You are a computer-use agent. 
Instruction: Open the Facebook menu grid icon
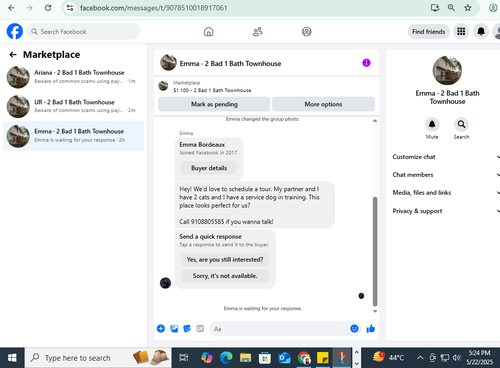point(461,31)
